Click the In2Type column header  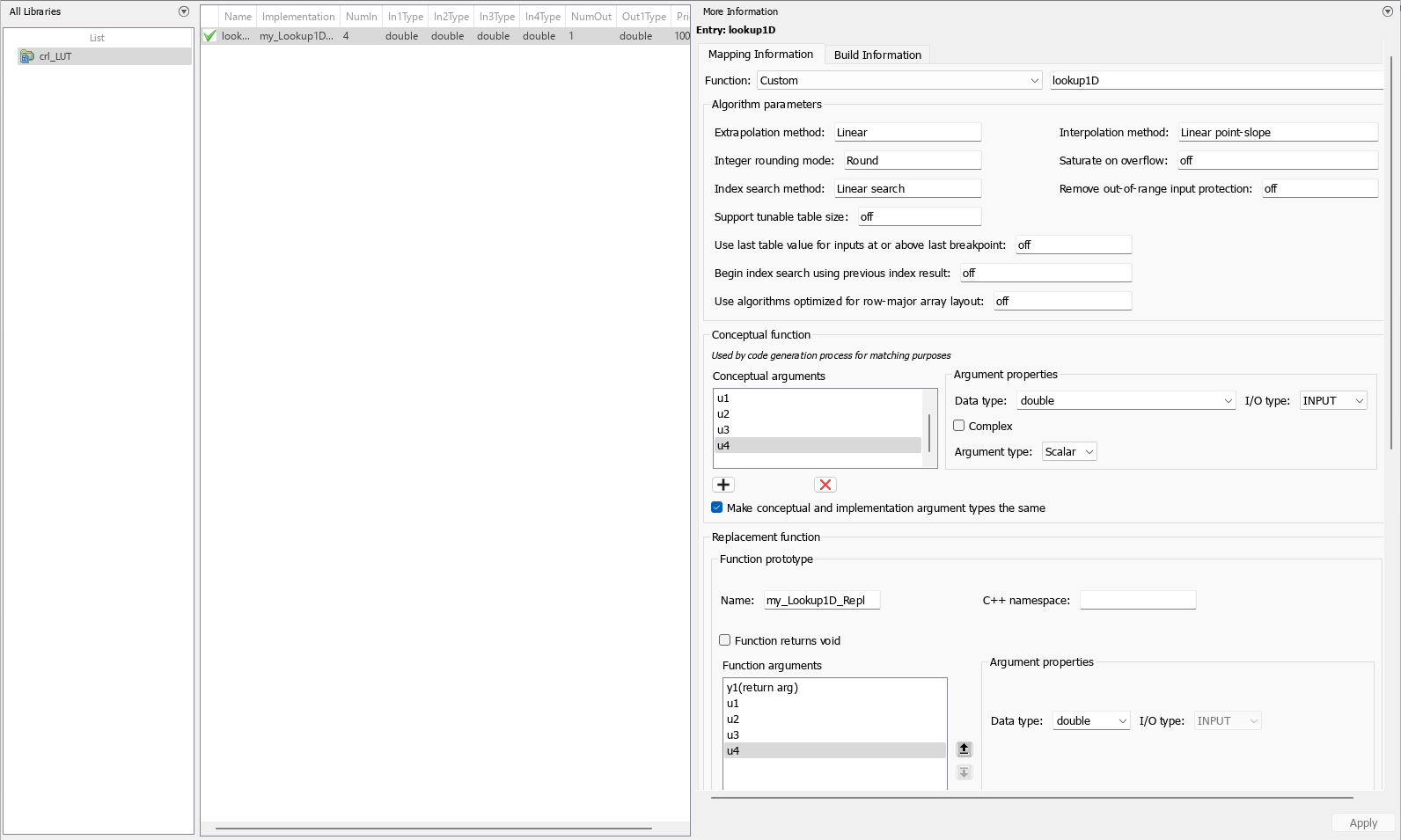(451, 17)
